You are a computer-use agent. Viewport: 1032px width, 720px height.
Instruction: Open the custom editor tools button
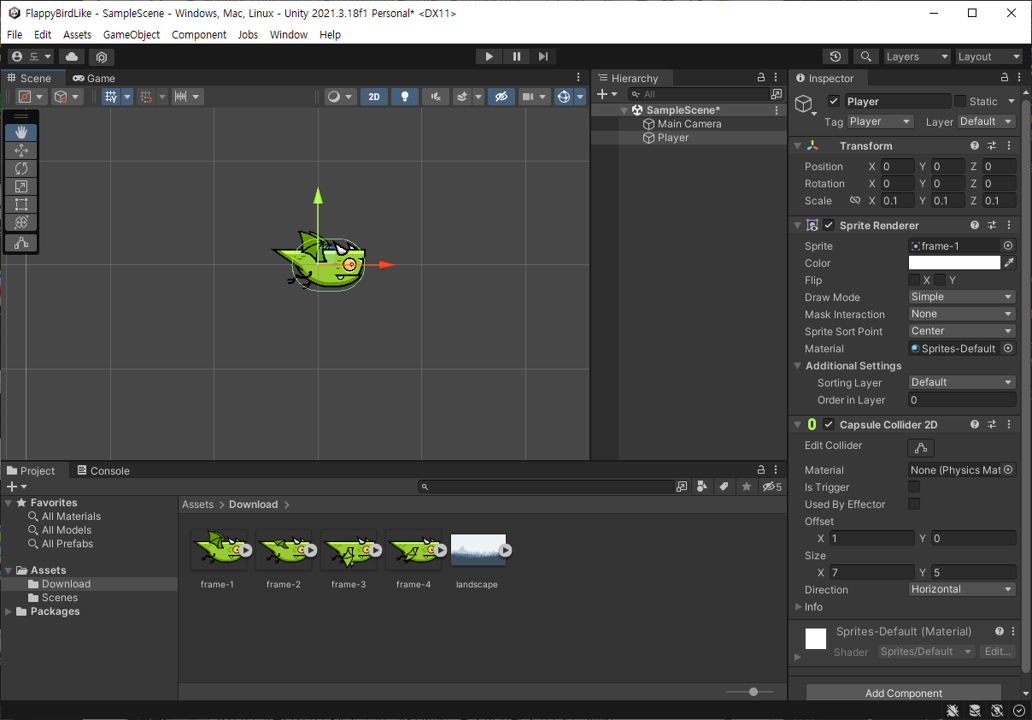coord(21,244)
